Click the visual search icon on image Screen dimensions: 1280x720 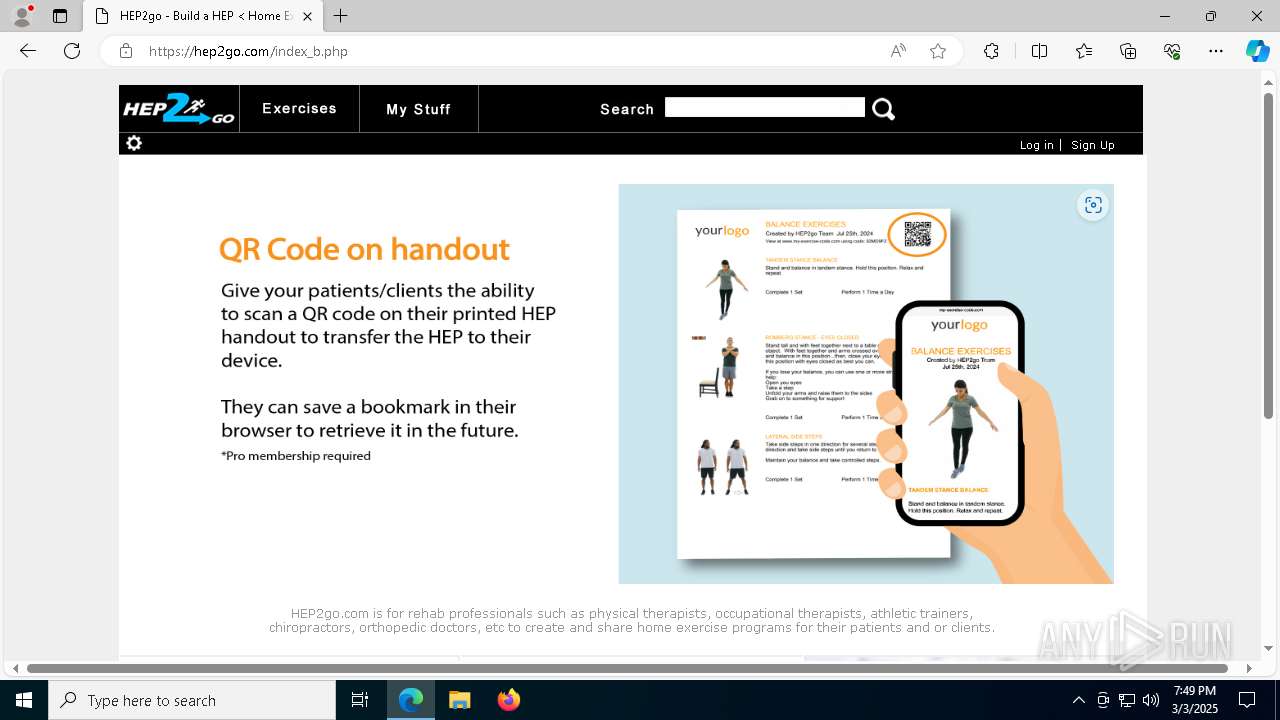click(1093, 205)
